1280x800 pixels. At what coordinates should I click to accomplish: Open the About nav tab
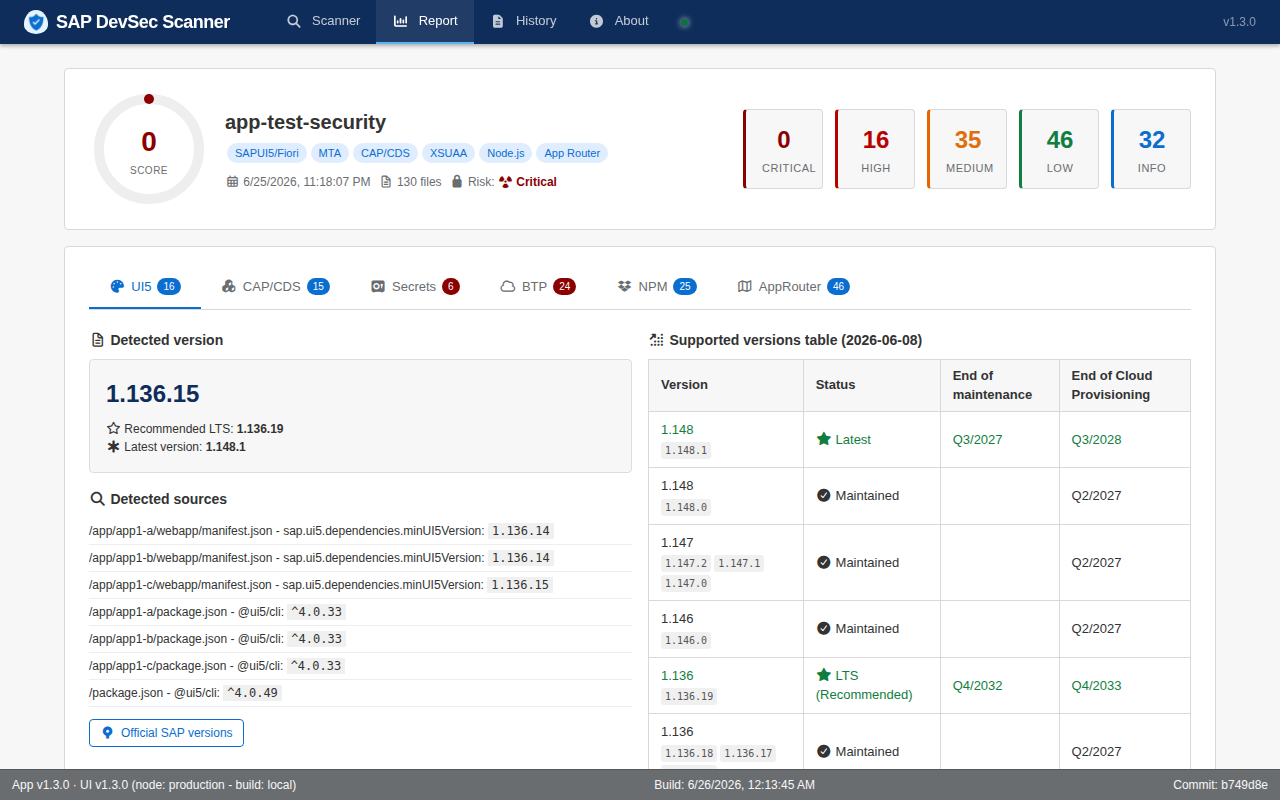click(x=619, y=21)
